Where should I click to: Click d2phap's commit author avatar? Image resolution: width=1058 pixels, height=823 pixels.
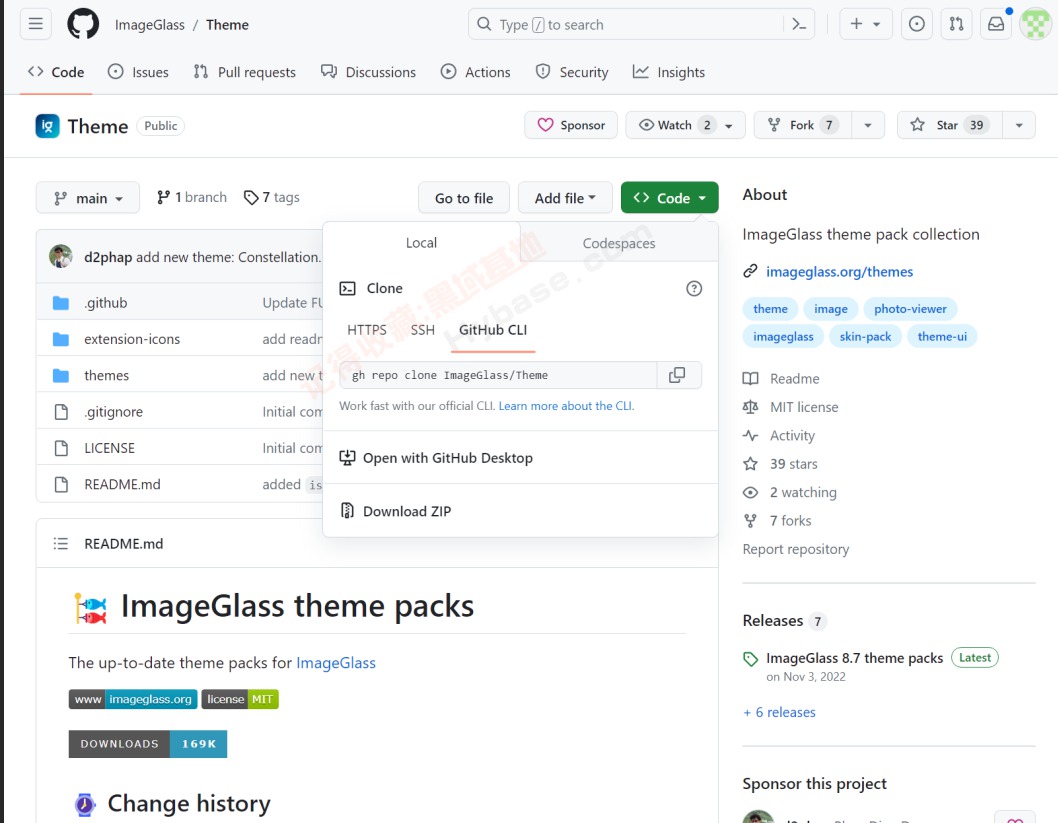pos(61,256)
